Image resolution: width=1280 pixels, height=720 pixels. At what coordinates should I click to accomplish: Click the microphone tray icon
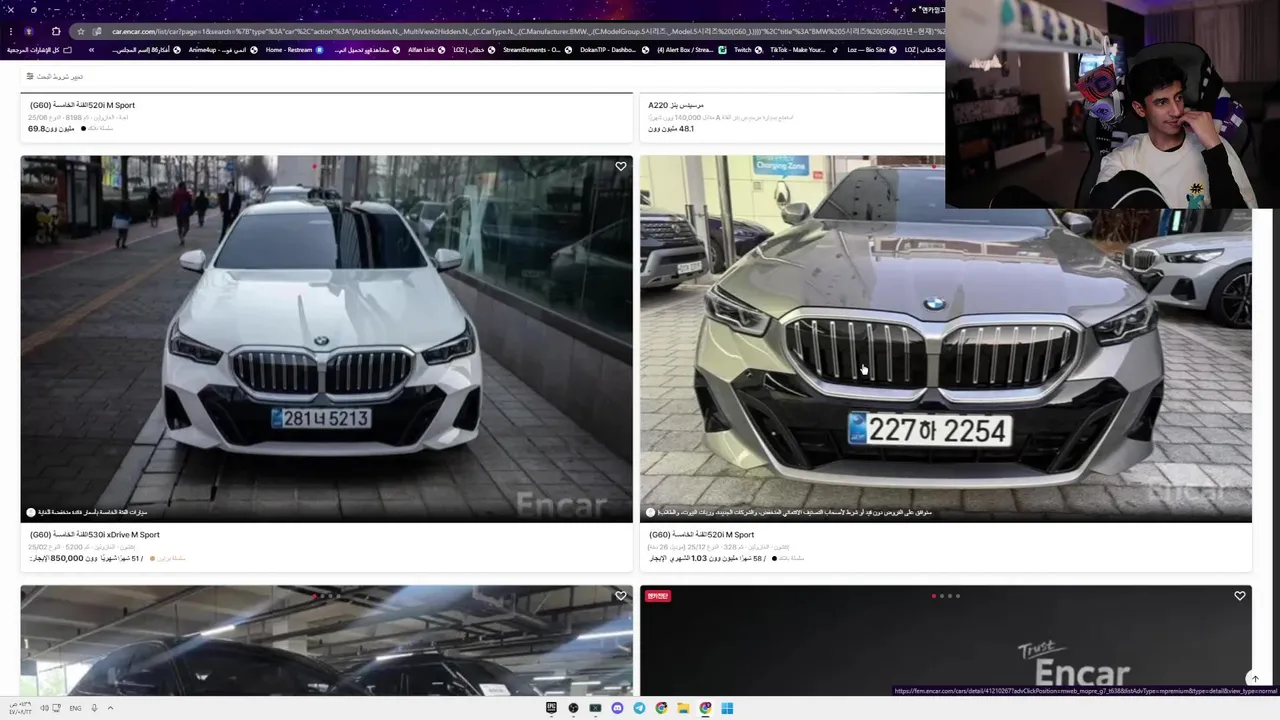(94, 708)
